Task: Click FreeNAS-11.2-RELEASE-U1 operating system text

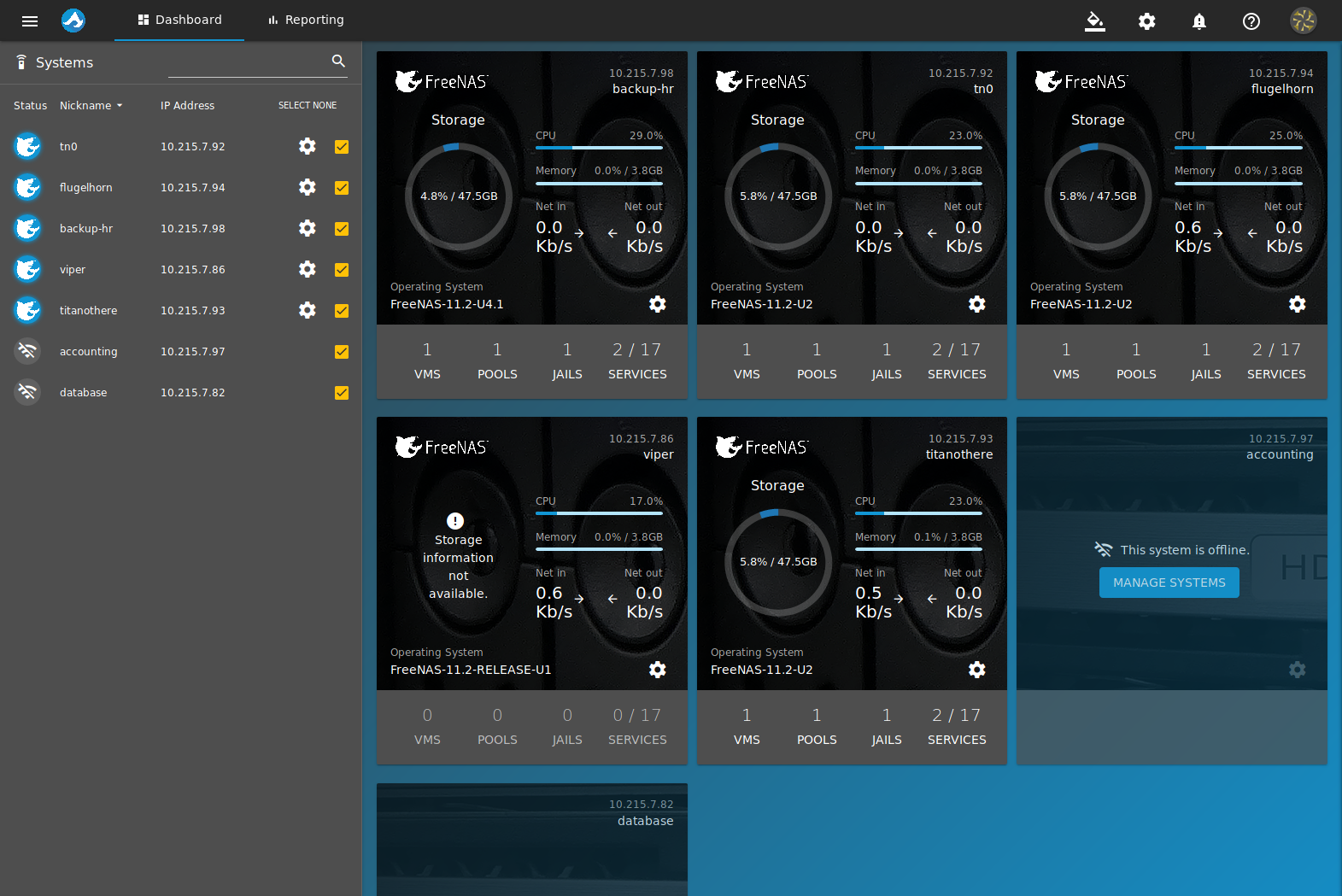Action: [x=471, y=670]
